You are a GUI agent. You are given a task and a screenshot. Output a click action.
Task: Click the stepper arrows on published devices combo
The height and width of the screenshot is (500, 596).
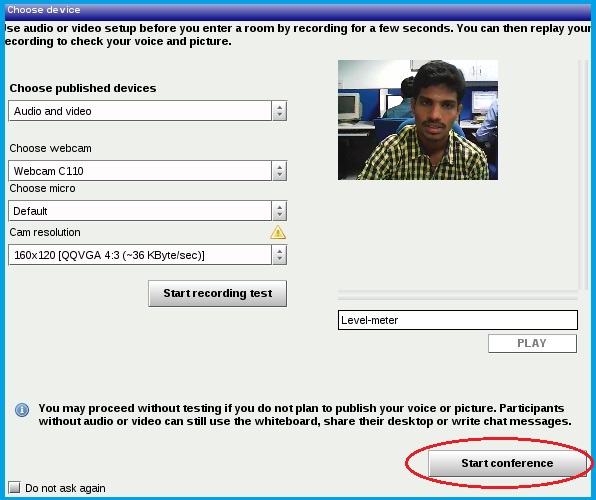280,111
